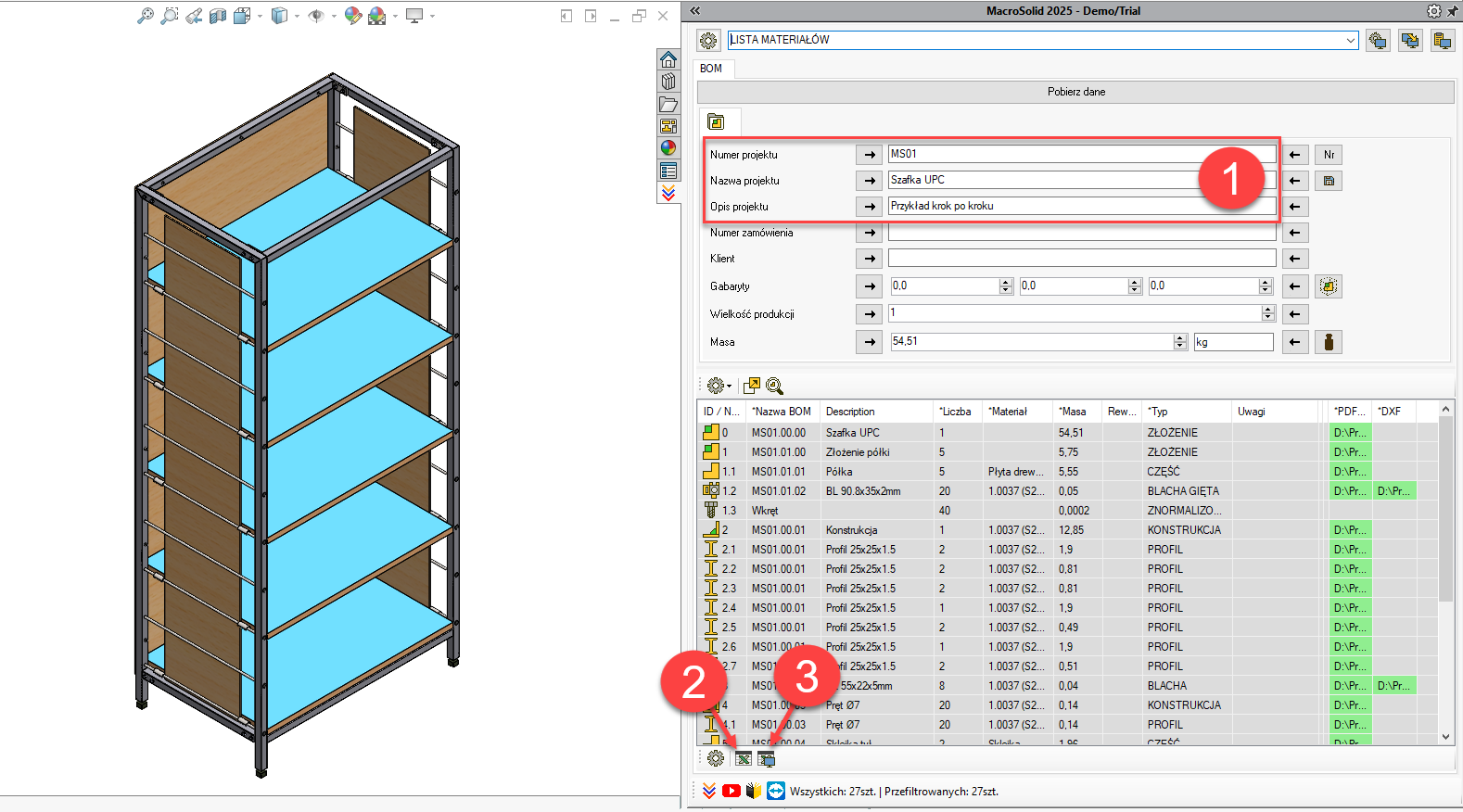Click inside the Klient text field
This screenshot has height=812, width=1463.
point(1082,258)
